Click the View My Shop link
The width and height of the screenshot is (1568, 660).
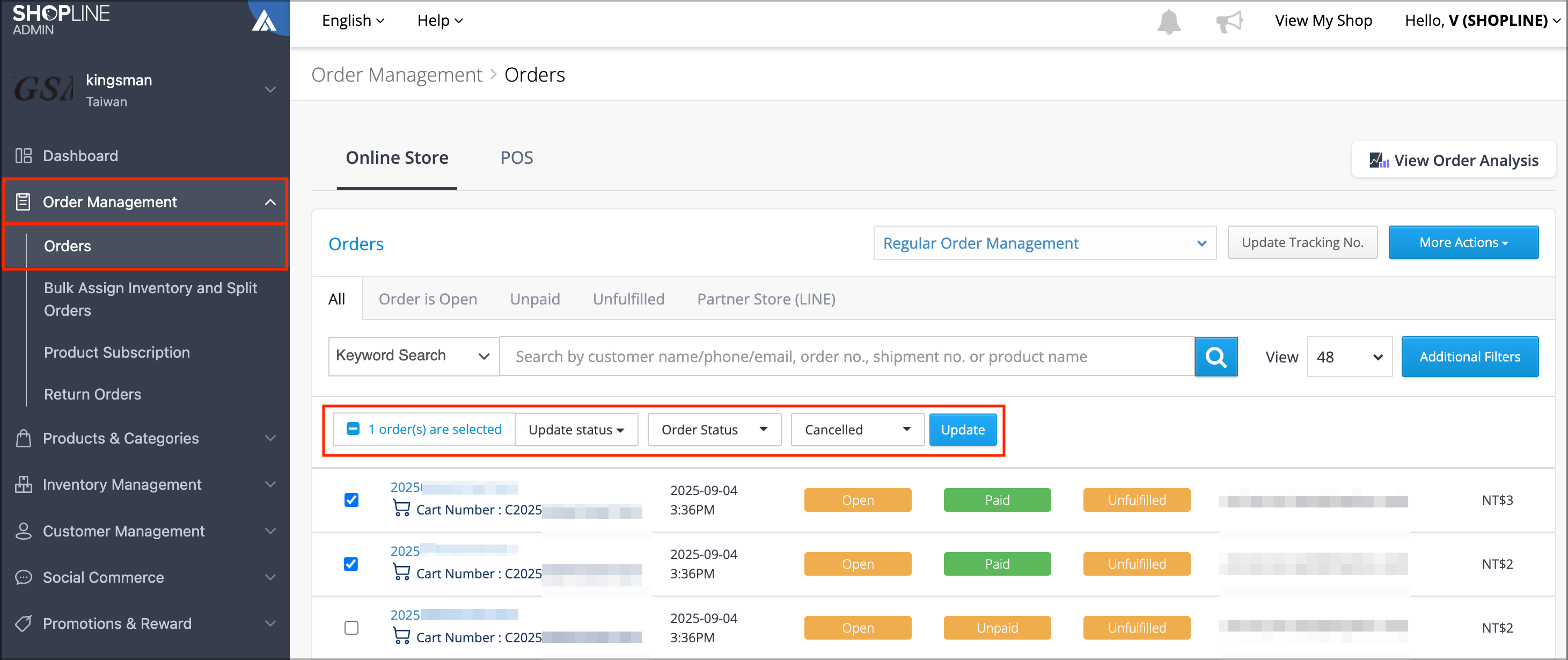[1323, 21]
